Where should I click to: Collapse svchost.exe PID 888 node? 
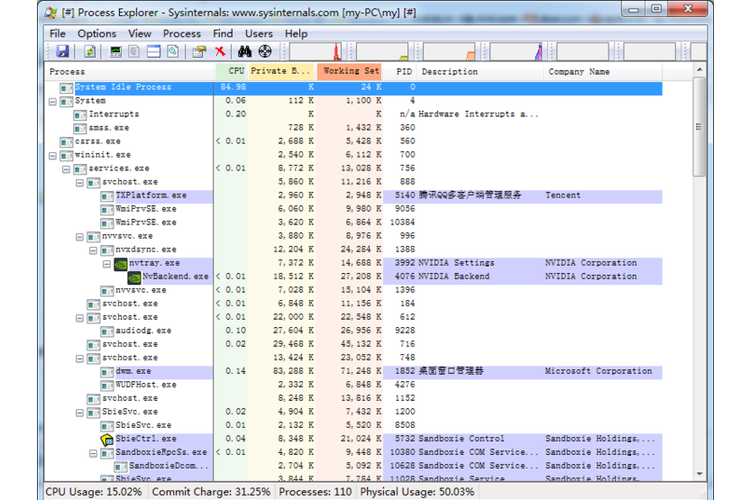click(79, 183)
